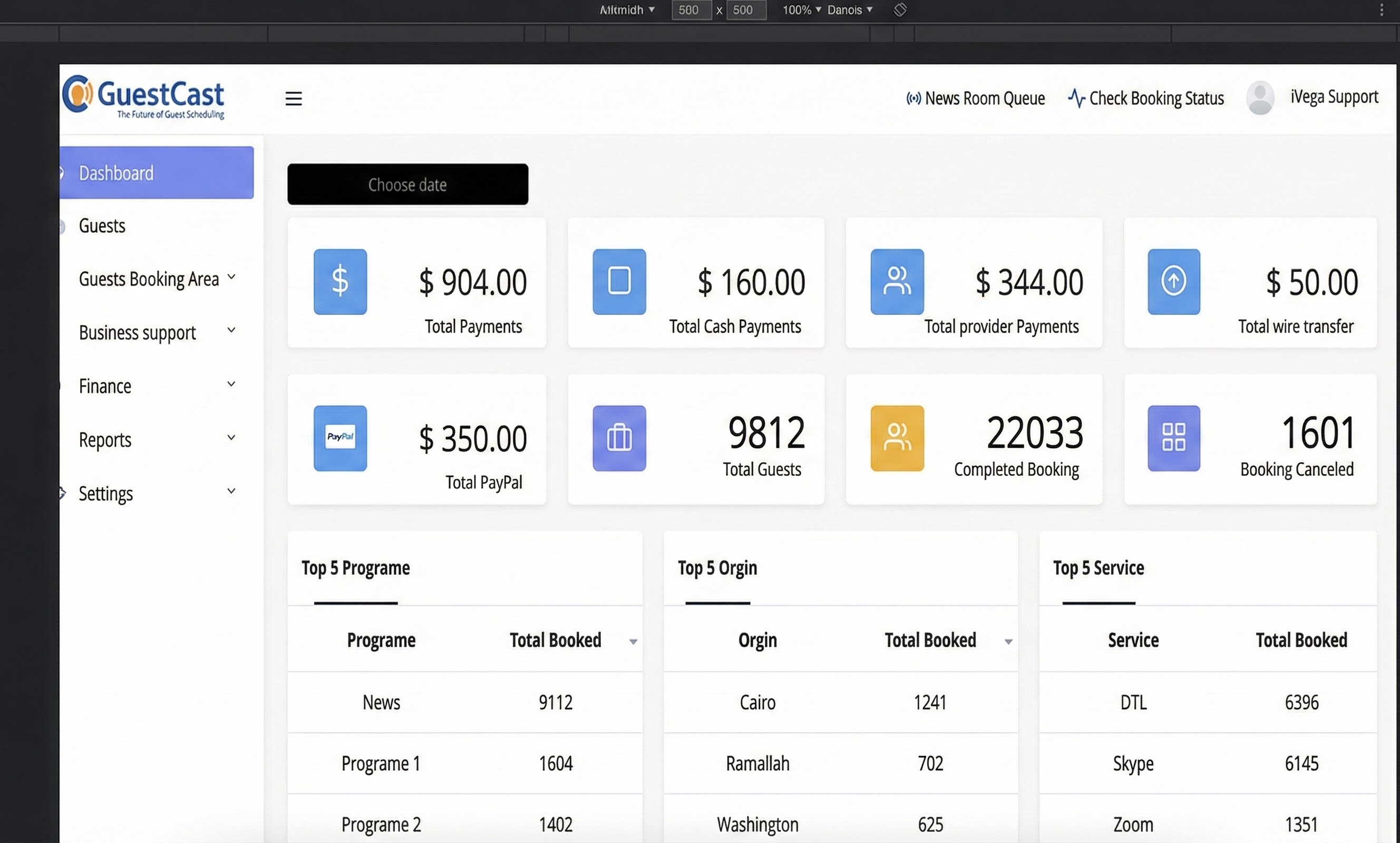Viewport: 1400px width, 843px height.
Task: Click the yellow Completed Booking users icon
Action: tap(897, 438)
